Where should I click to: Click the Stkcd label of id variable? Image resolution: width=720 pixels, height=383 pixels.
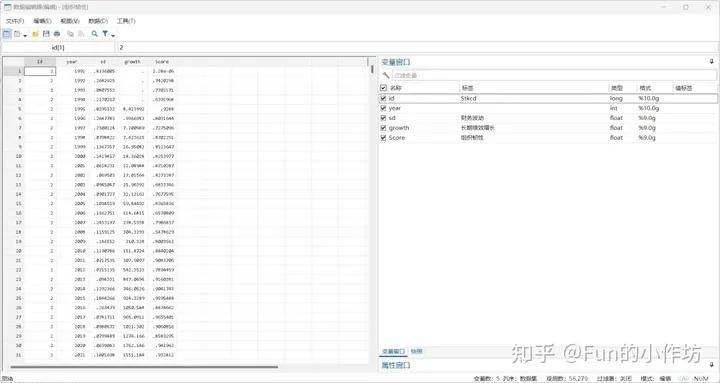(x=468, y=98)
